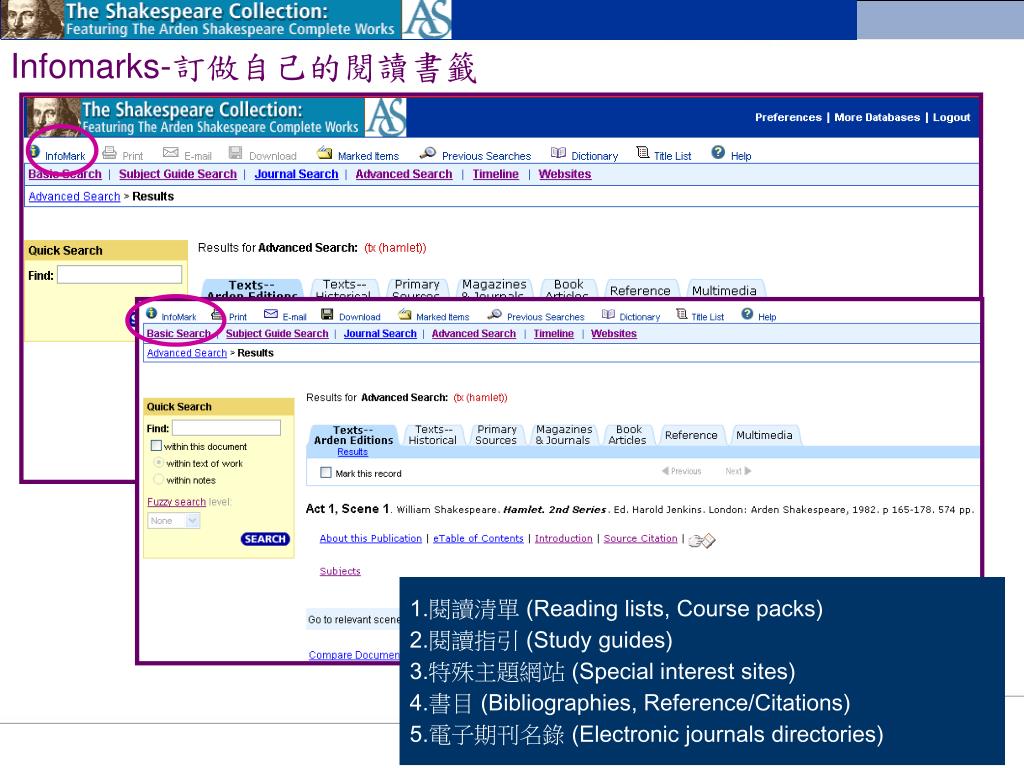Viewport: 1024px width, 768px height.
Task: Open Advanced Search nav link in back window
Action: (404, 174)
